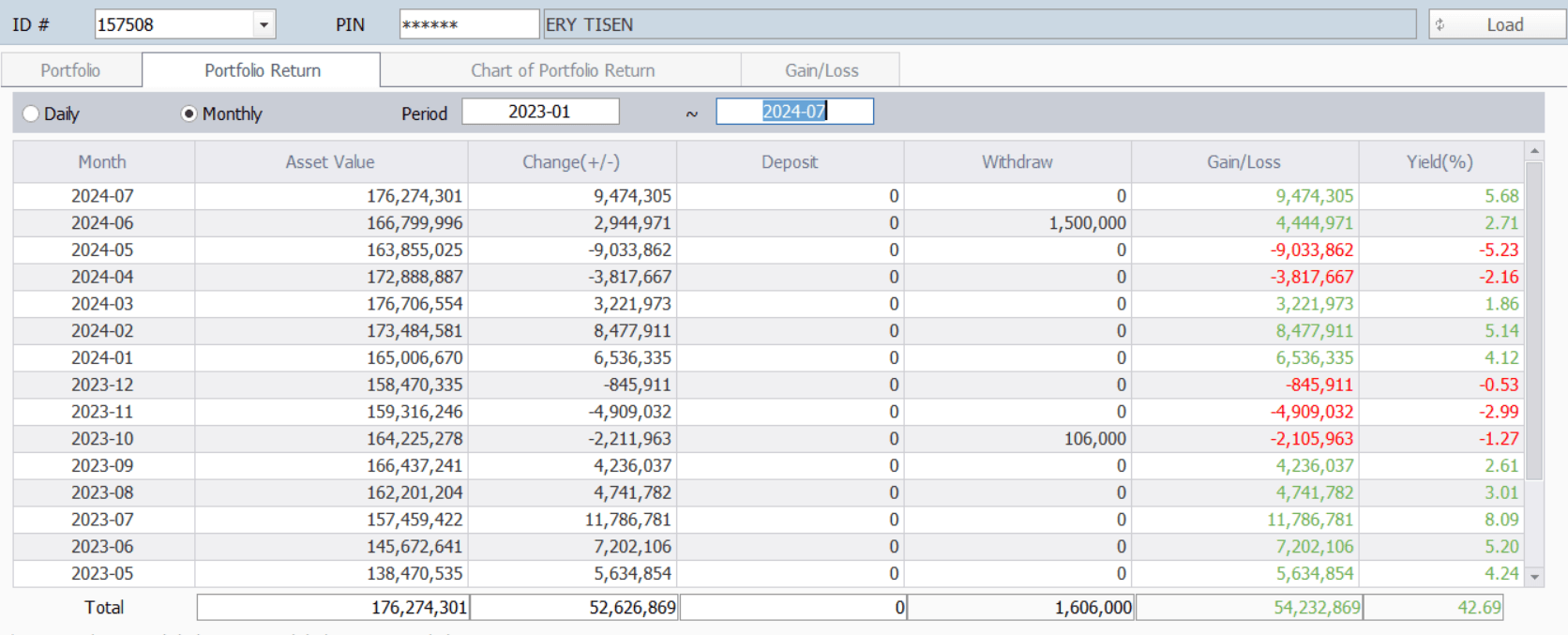Select the 2023-07 month cell
This screenshot has width=1568, height=635.
pos(102,520)
